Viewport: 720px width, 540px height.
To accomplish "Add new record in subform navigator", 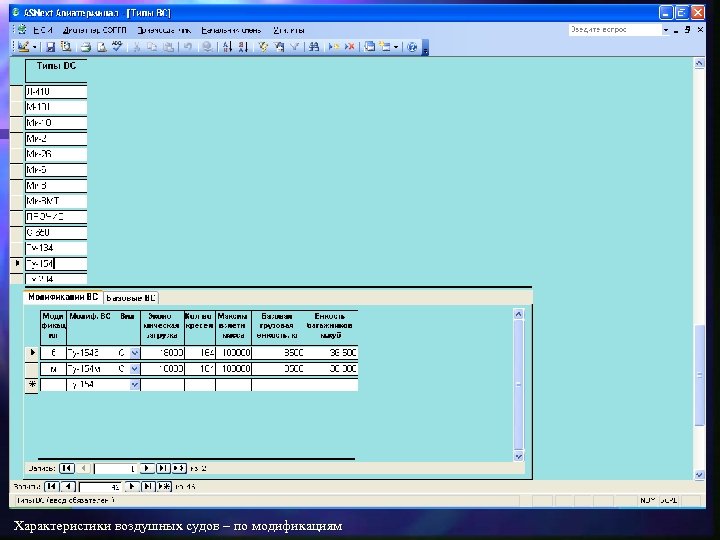I will click(179, 468).
